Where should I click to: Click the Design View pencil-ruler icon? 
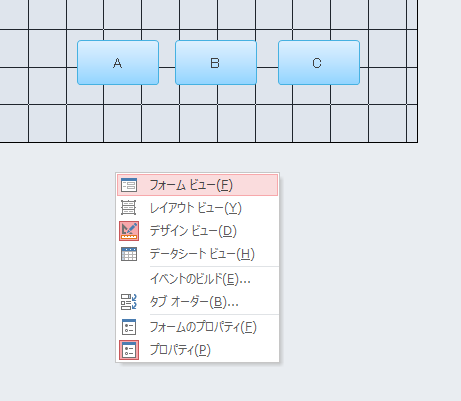(x=129, y=231)
